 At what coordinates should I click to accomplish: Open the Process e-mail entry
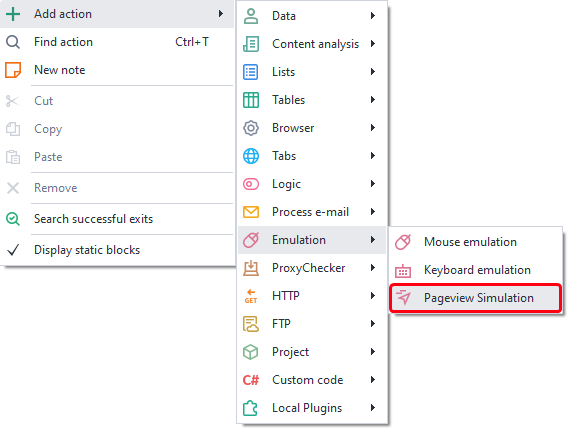click(312, 212)
